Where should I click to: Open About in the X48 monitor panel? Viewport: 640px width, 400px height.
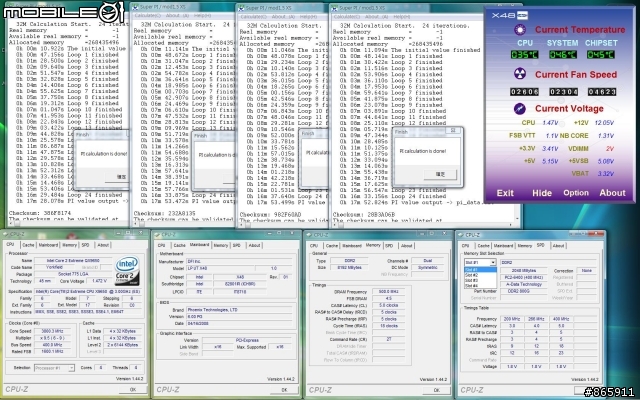(612, 193)
